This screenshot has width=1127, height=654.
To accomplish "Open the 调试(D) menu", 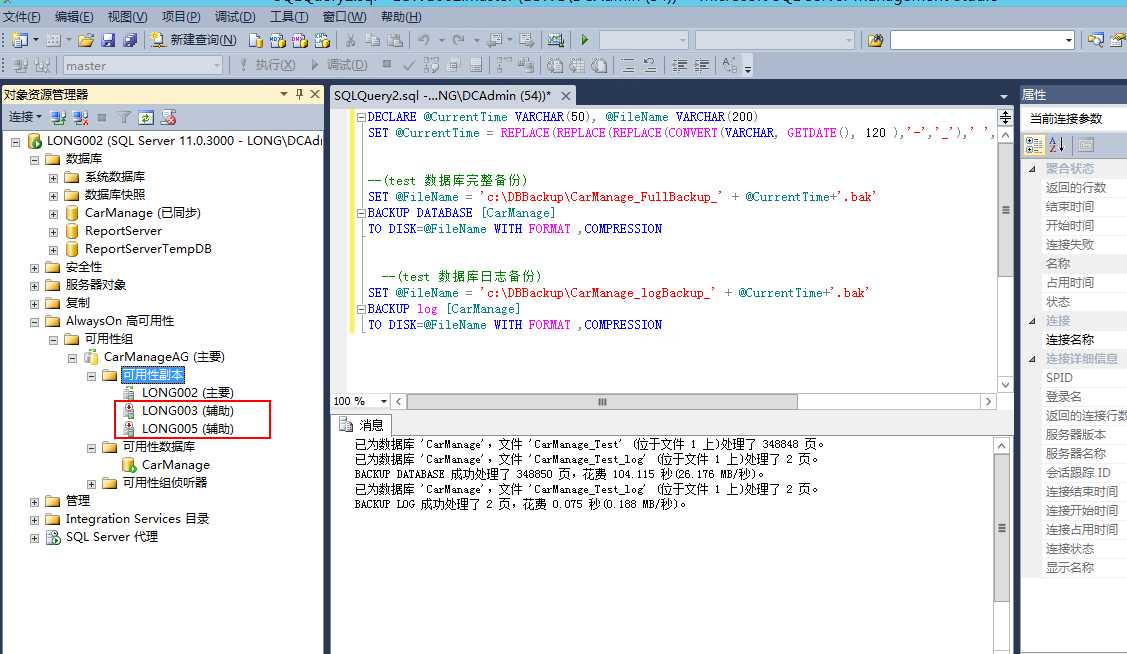I will tap(235, 17).
